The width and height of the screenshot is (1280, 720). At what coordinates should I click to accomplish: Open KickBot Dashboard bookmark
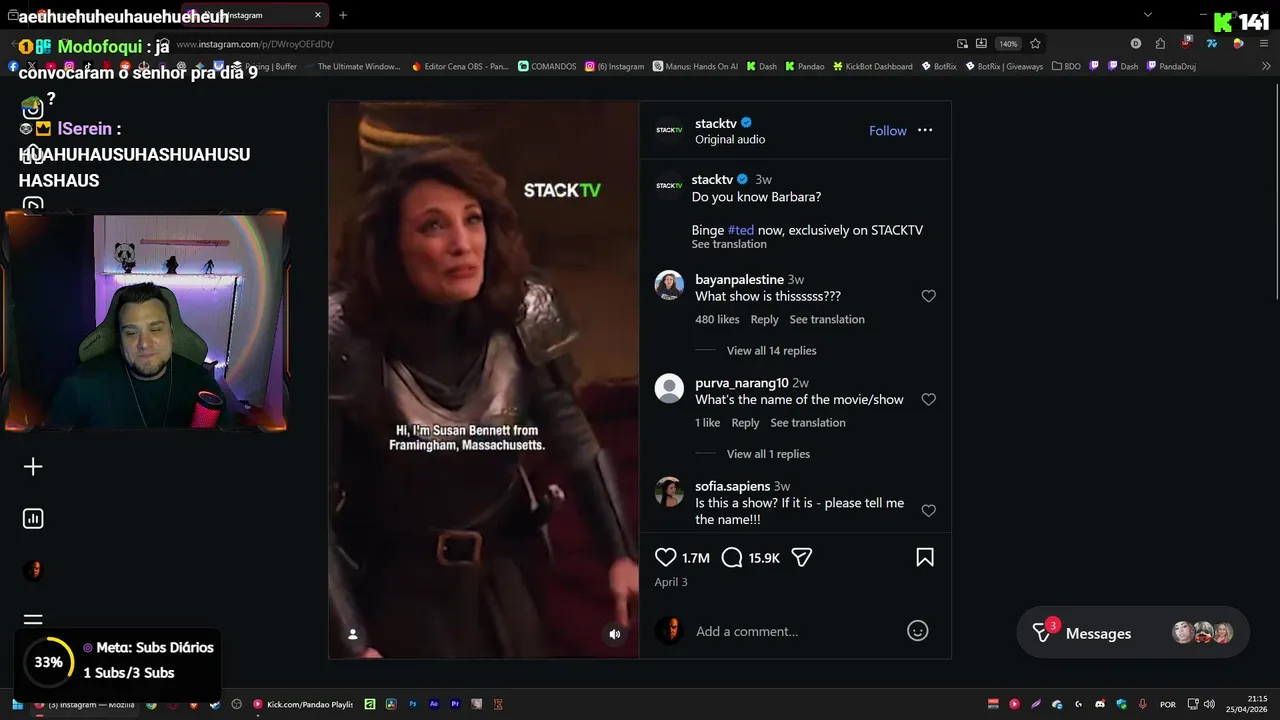(x=872, y=66)
